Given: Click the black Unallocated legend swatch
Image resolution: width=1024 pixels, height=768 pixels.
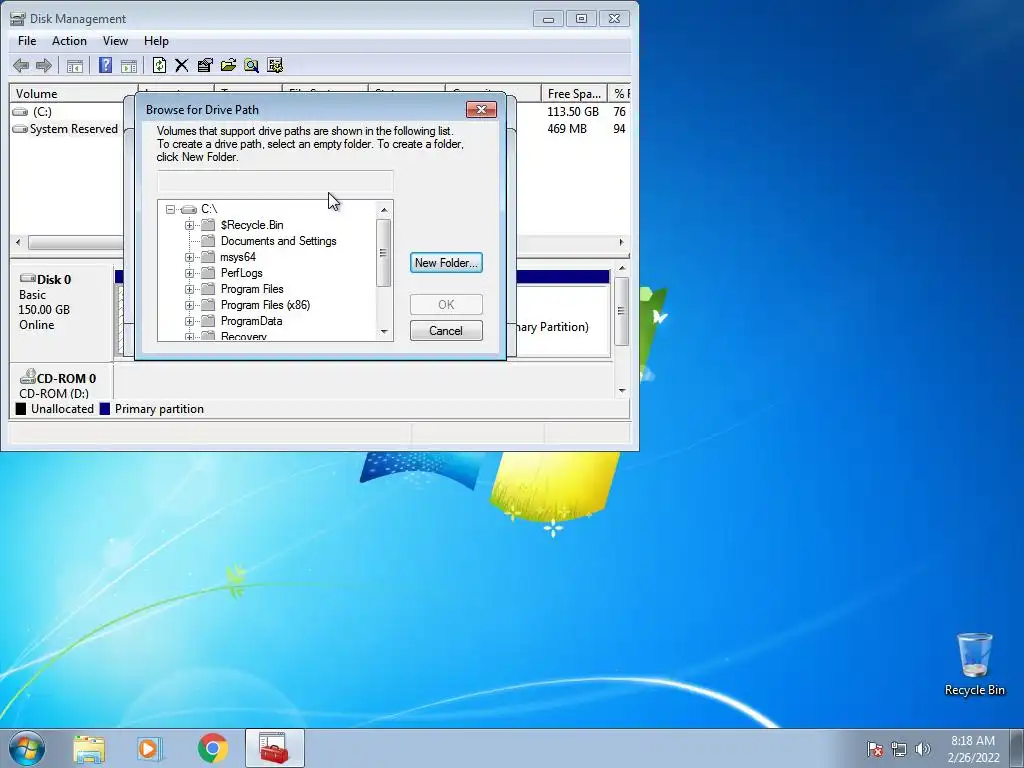Looking at the screenshot, I should 21,409.
